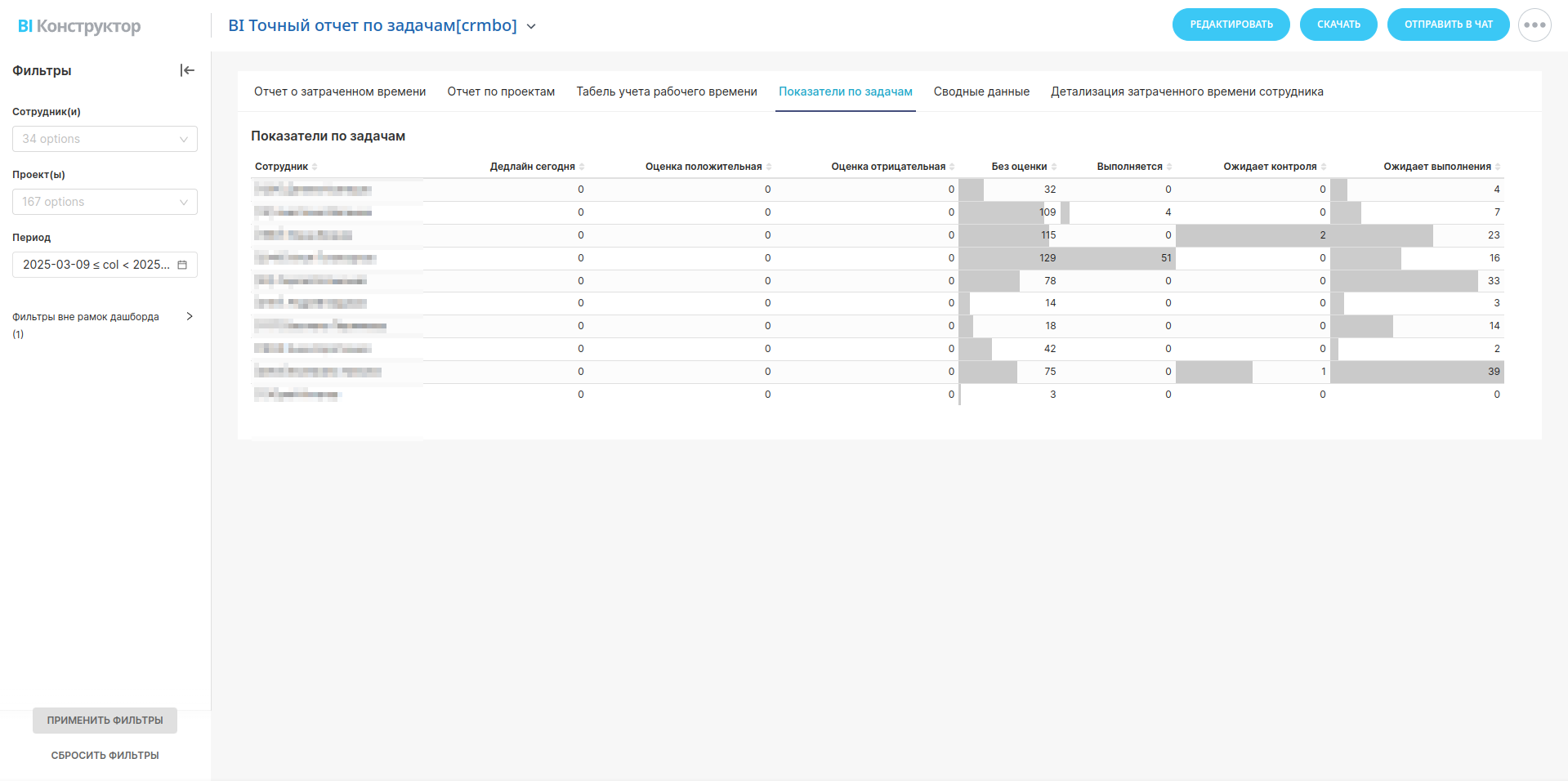Sort by Оценка положительная column
Viewport: 1568px width, 781px height.
(768, 167)
